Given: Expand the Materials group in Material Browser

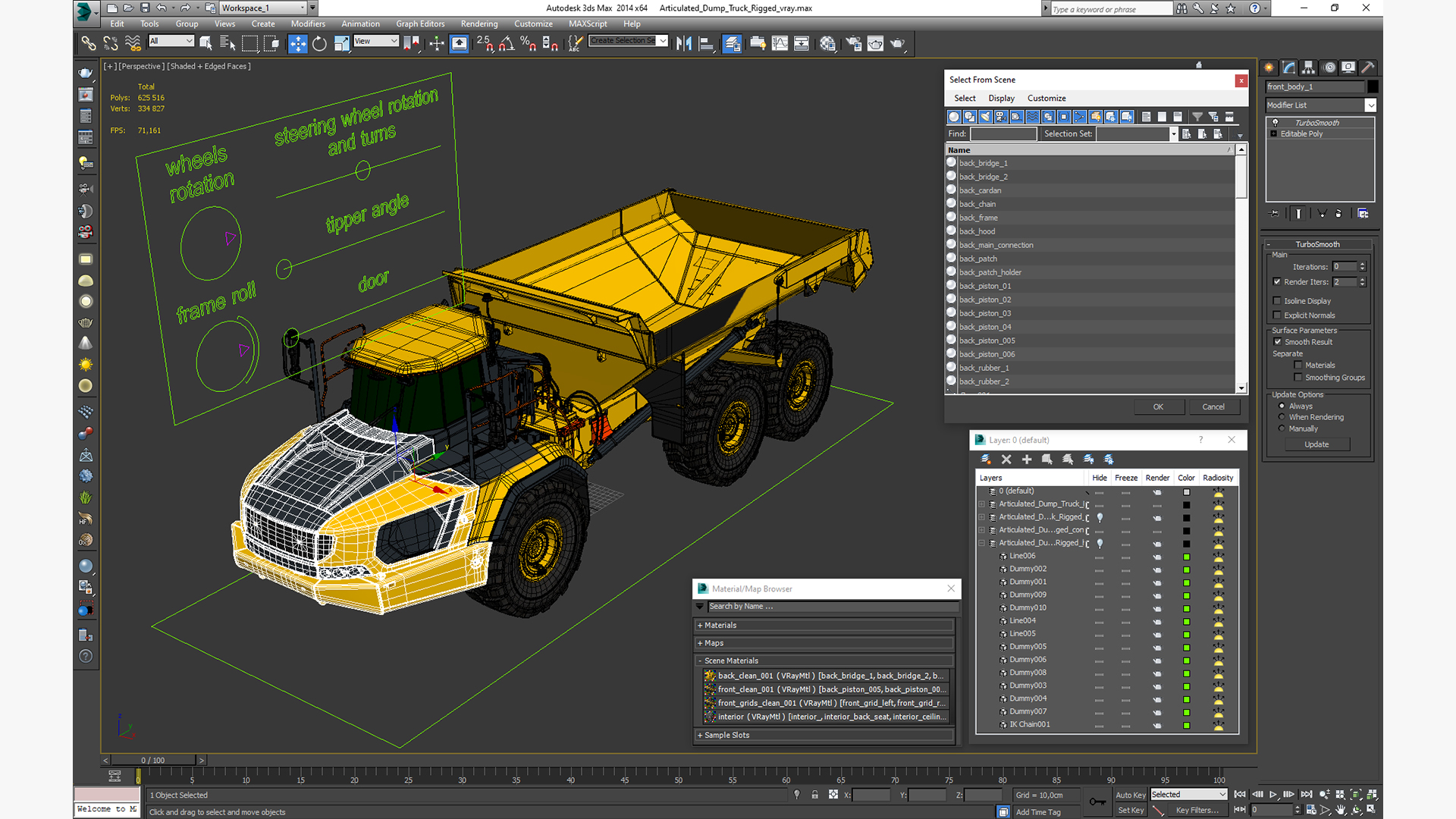Looking at the screenshot, I should [x=824, y=626].
